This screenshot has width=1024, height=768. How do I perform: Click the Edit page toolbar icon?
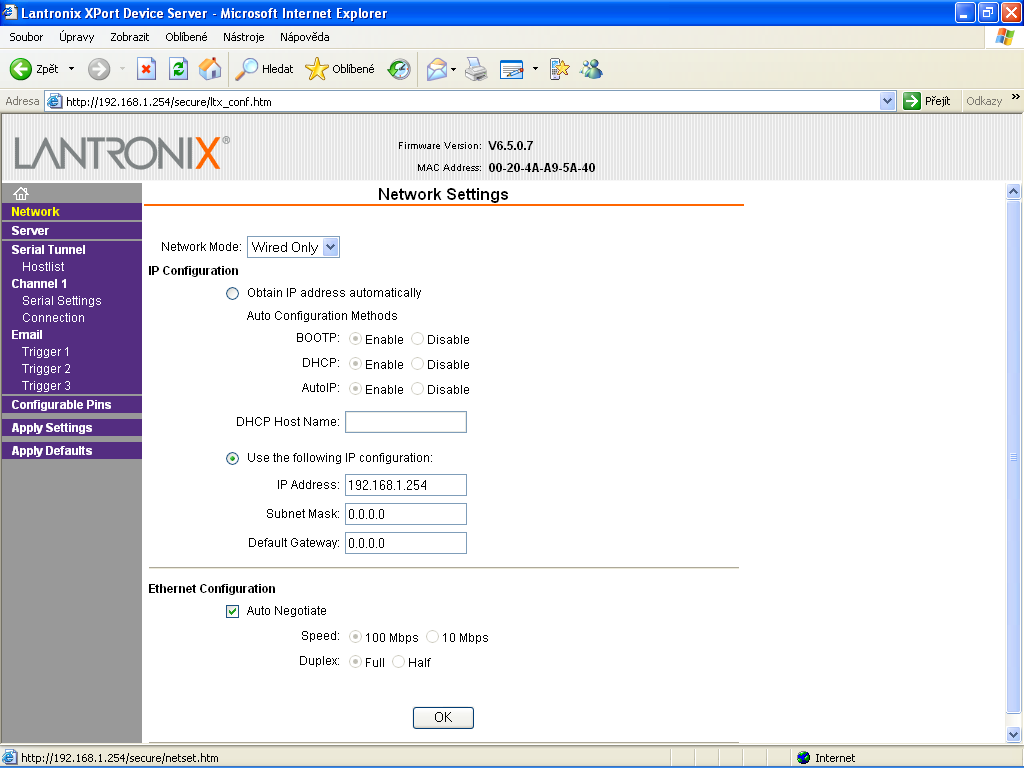(511, 69)
